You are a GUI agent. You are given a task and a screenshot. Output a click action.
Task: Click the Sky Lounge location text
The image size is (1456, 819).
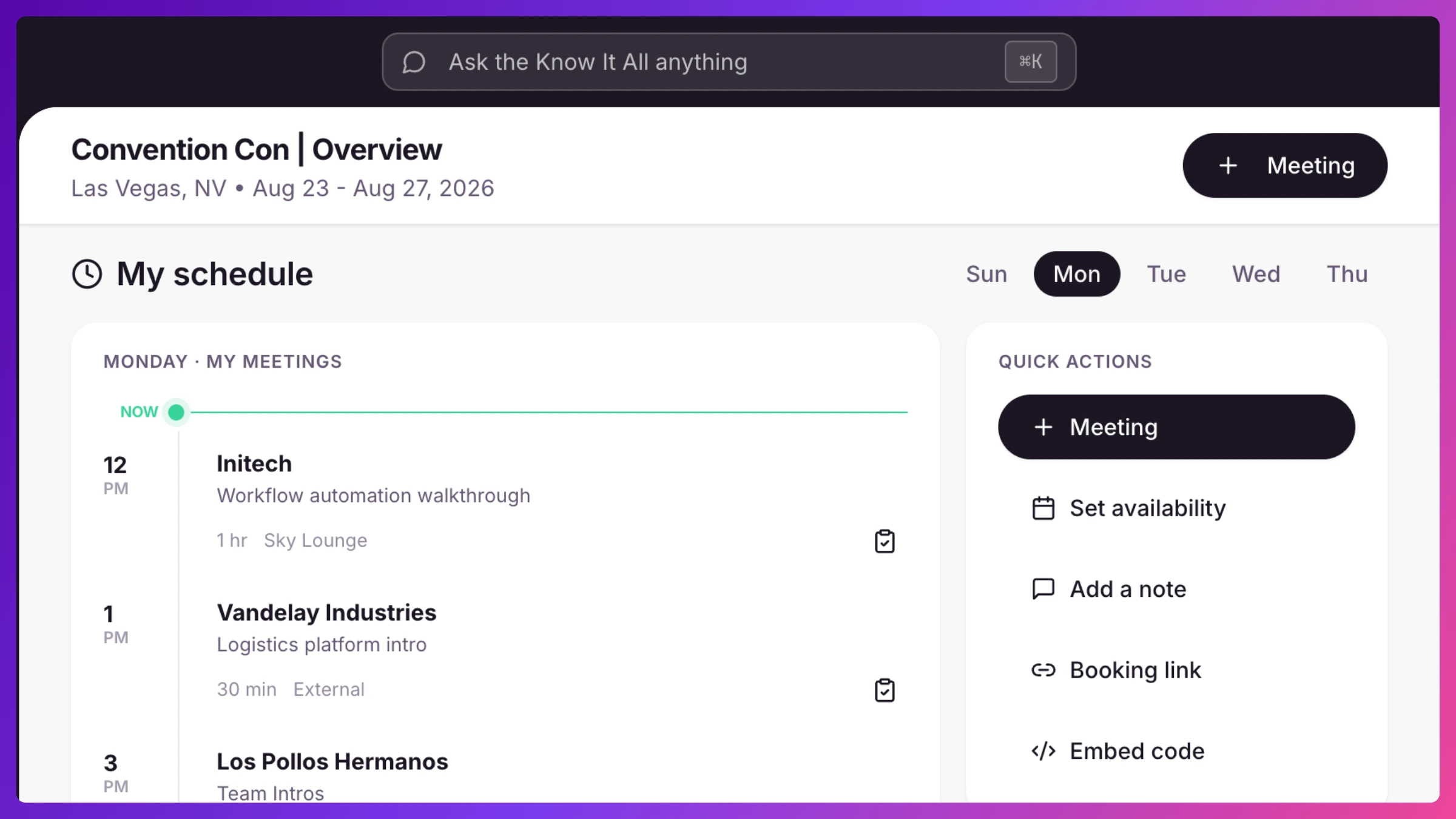(315, 540)
